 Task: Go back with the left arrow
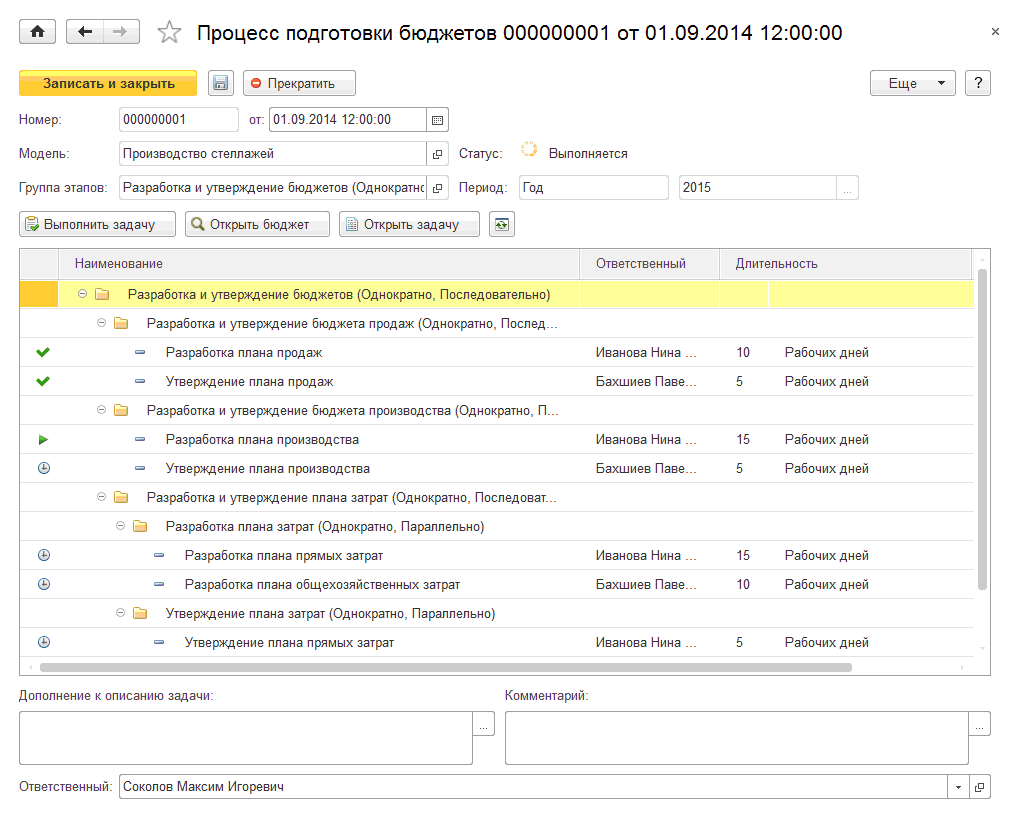tap(85, 32)
